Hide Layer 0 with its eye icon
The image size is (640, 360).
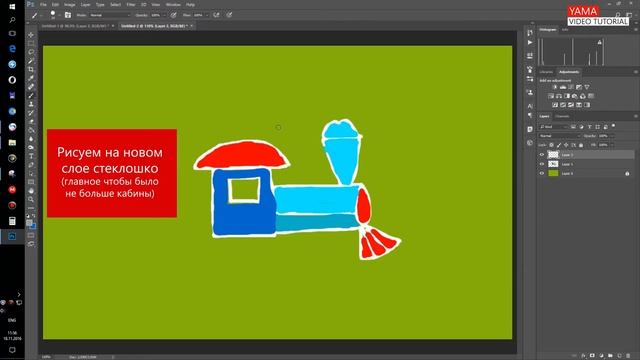(542, 173)
